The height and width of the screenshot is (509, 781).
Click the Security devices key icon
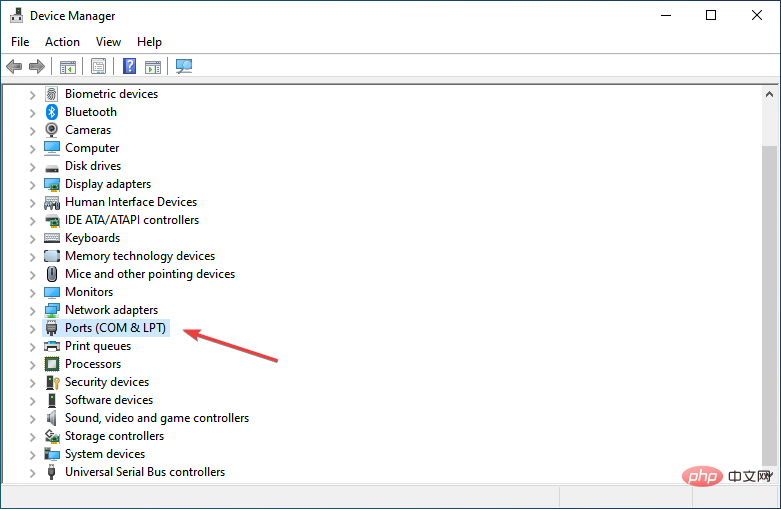(x=52, y=382)
